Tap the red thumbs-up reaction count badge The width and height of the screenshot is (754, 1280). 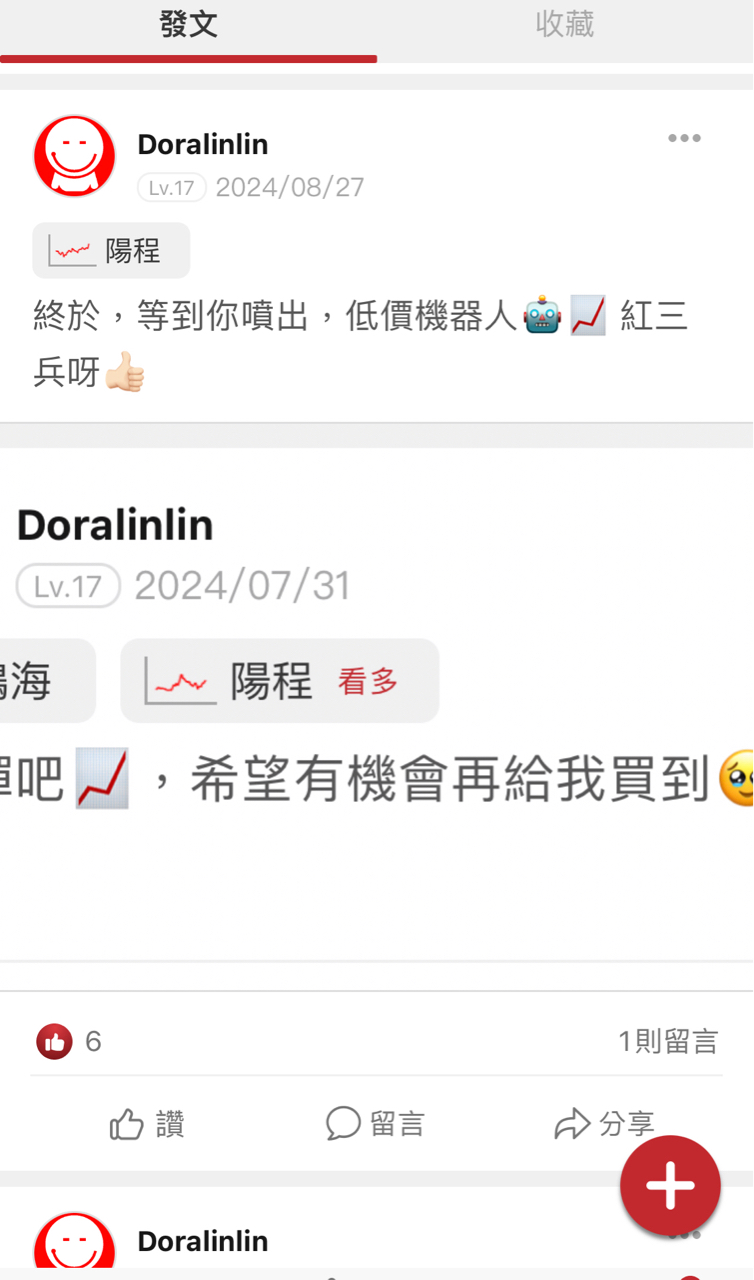tap(54, 1042)
